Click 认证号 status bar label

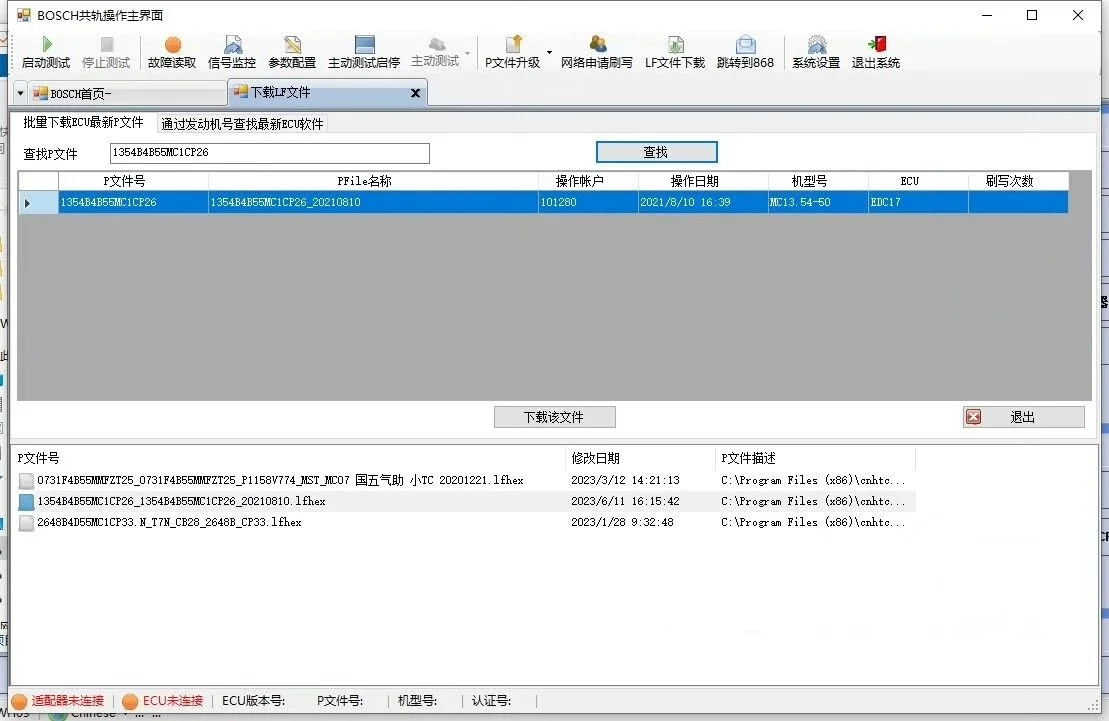click(x=492, y=700)
